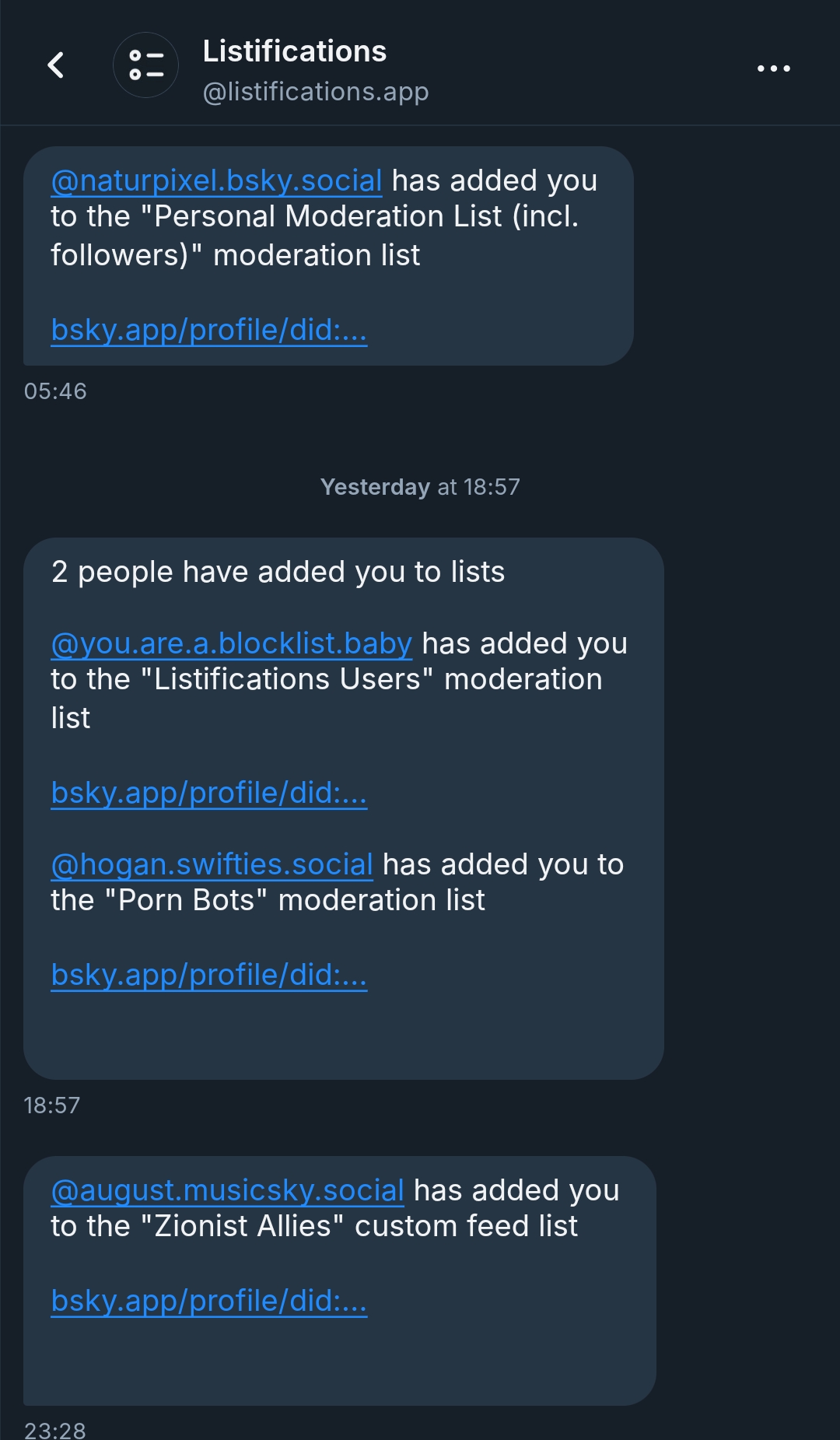
Task: Open profile link below Listifications Users entry
Action: click(x=208, y=793)
